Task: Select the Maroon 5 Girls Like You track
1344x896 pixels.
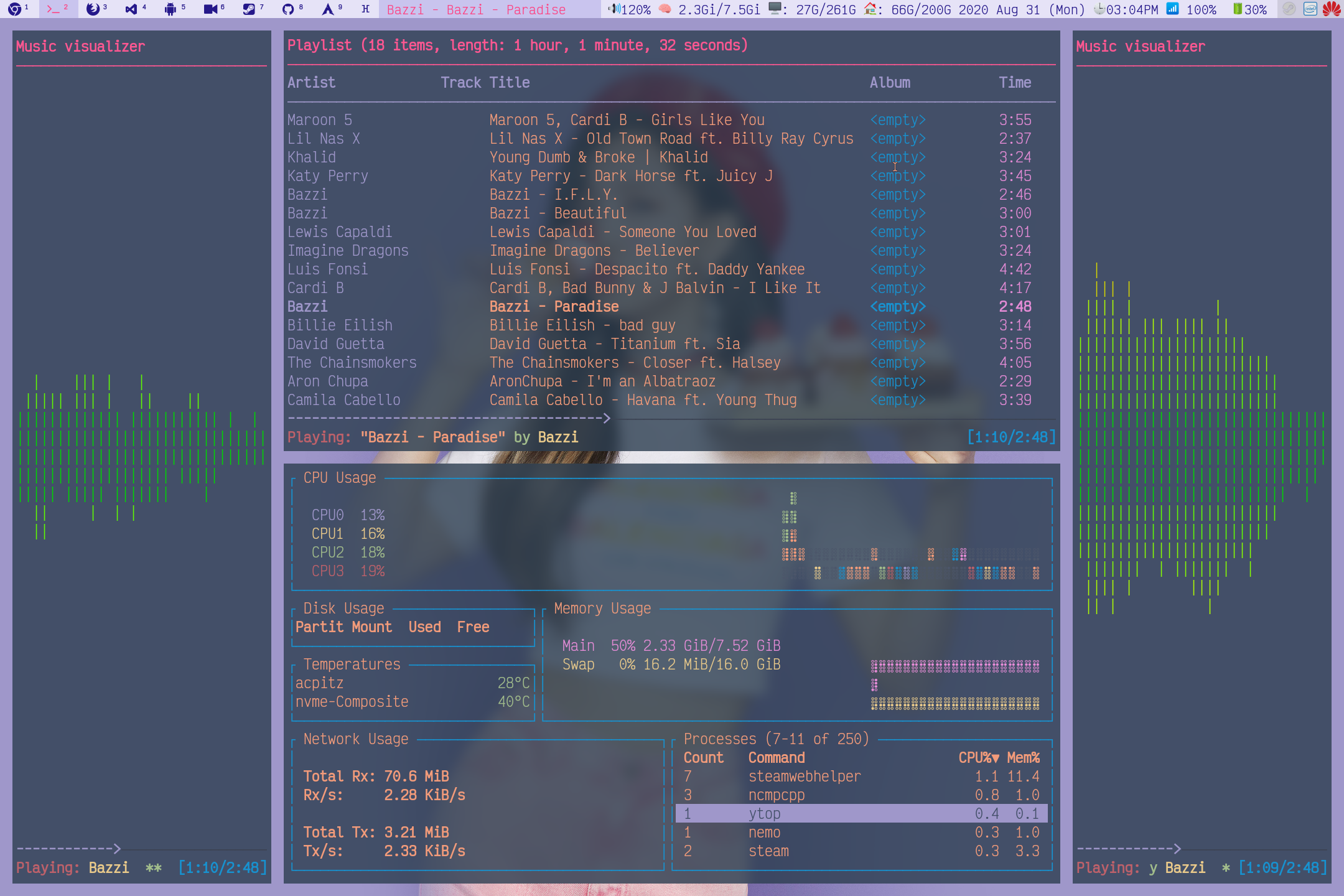Action: (671, 120)
